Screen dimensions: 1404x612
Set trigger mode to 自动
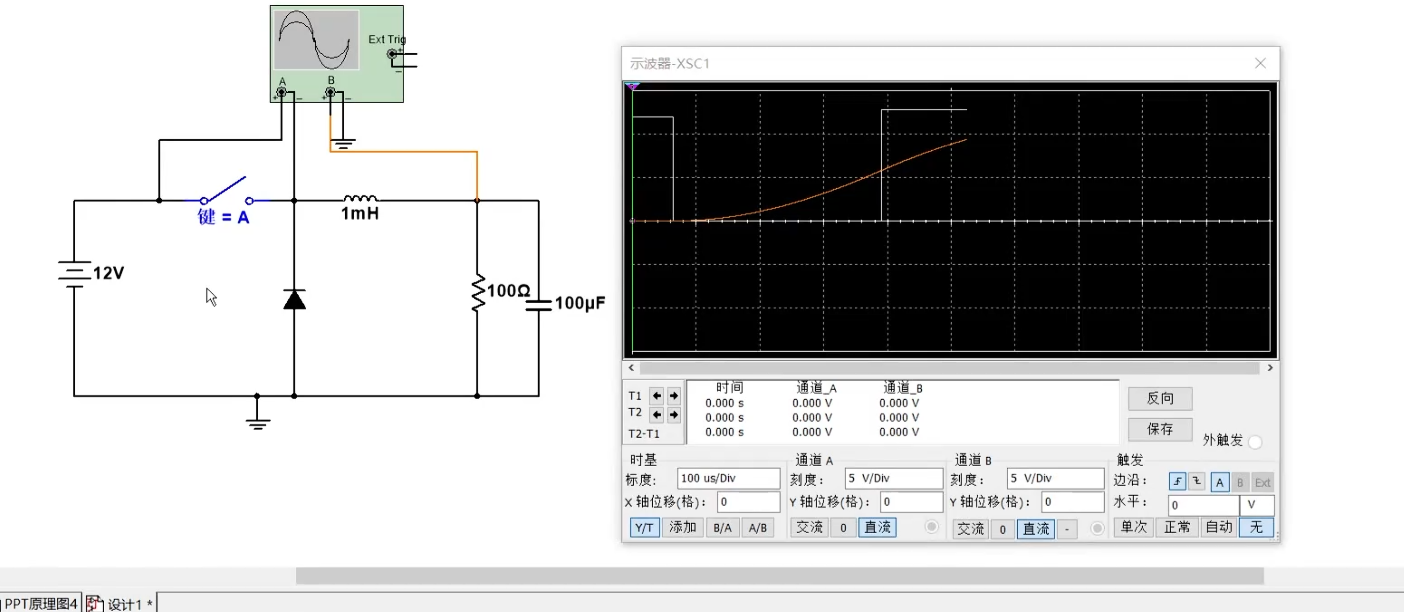point(1219,527)
